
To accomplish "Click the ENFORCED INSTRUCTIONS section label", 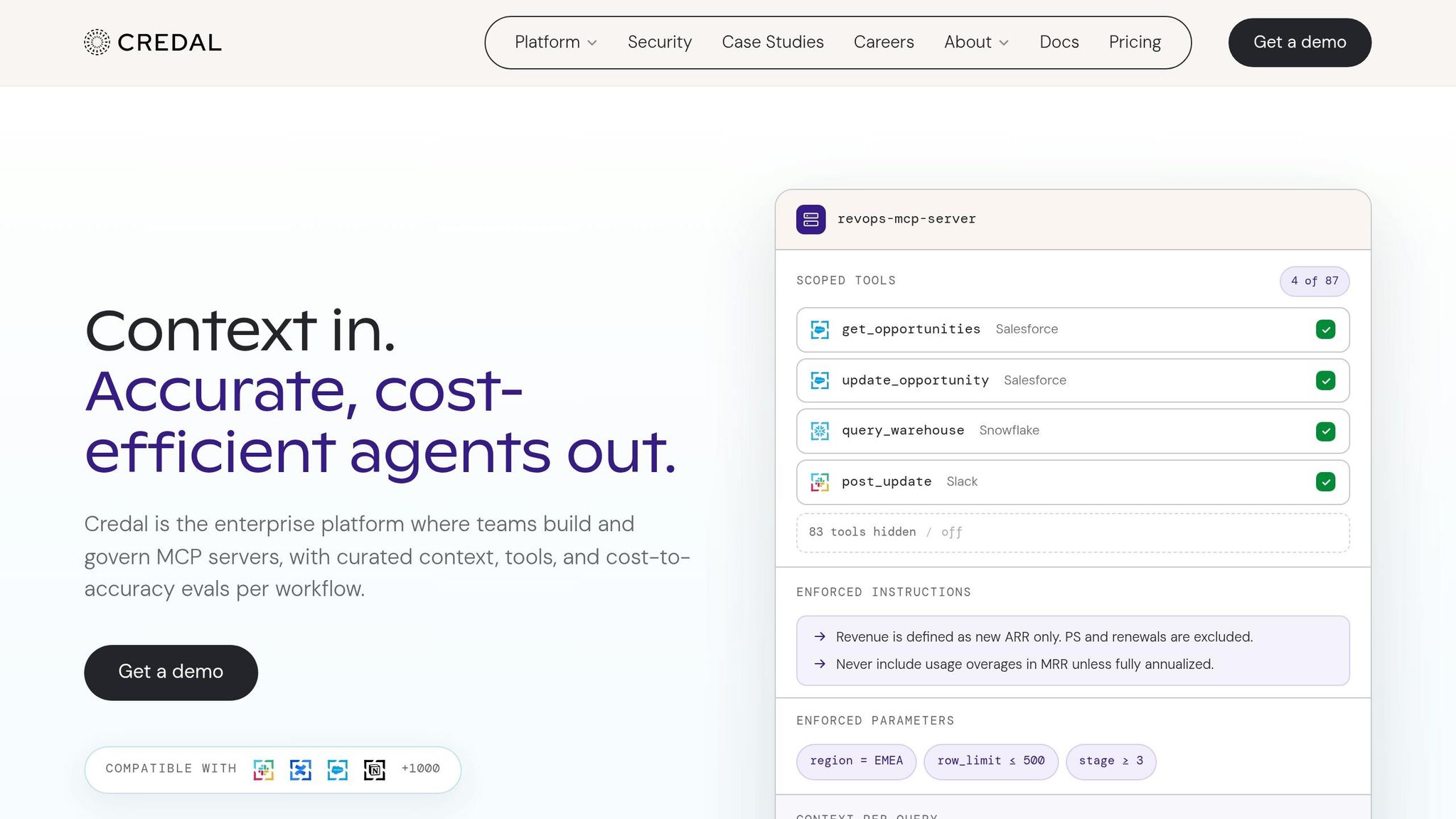I will pyautogui.click(x=884, y=592).
